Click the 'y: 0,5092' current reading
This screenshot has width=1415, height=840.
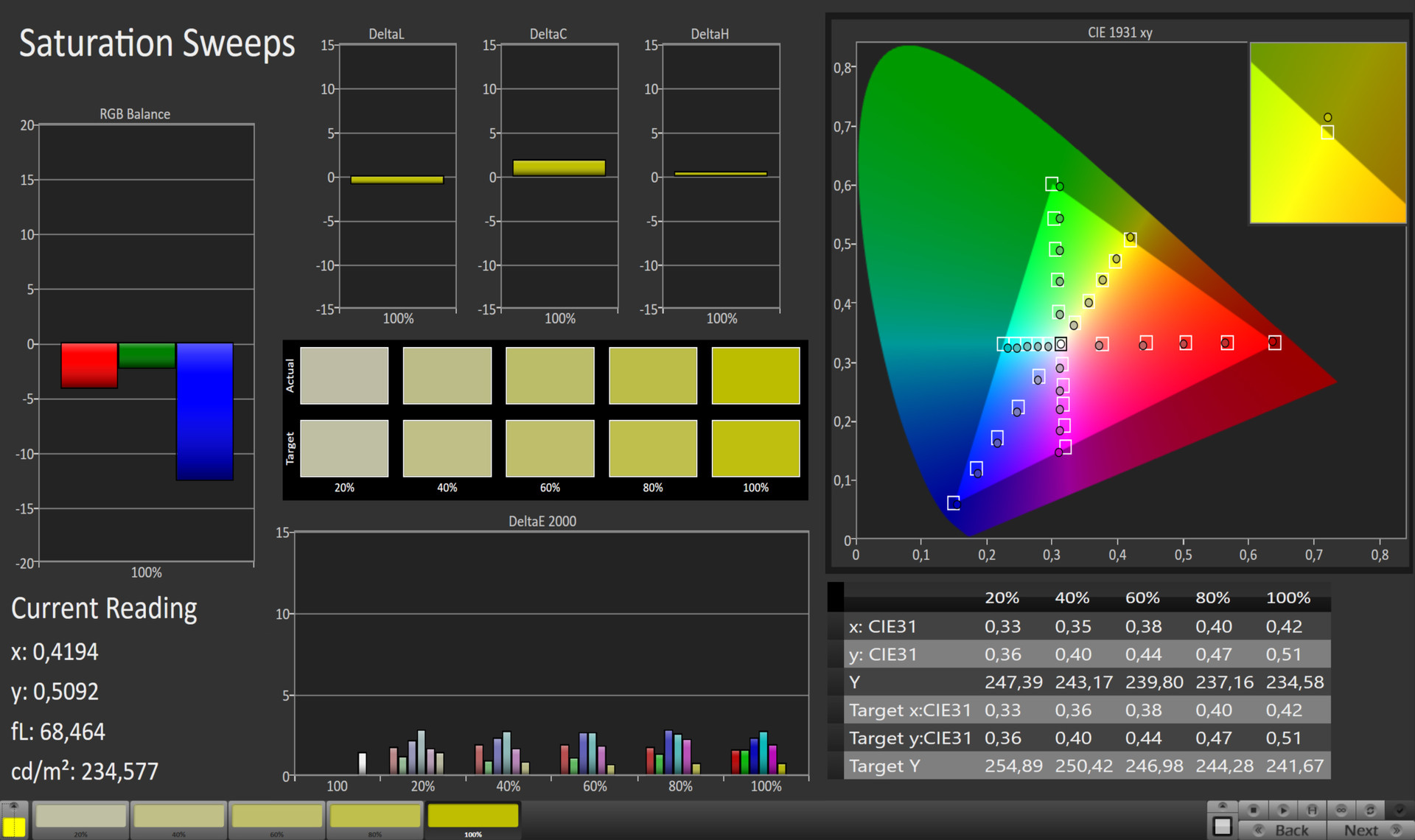coord(55,692)
